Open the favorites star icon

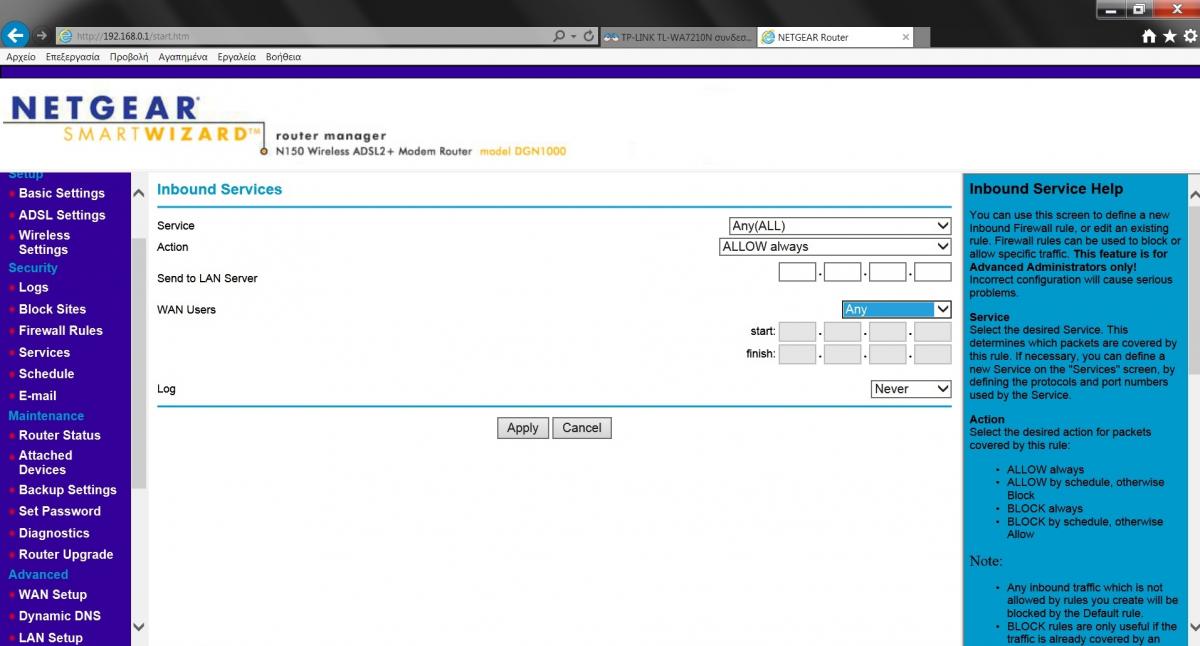(1169, 36)
